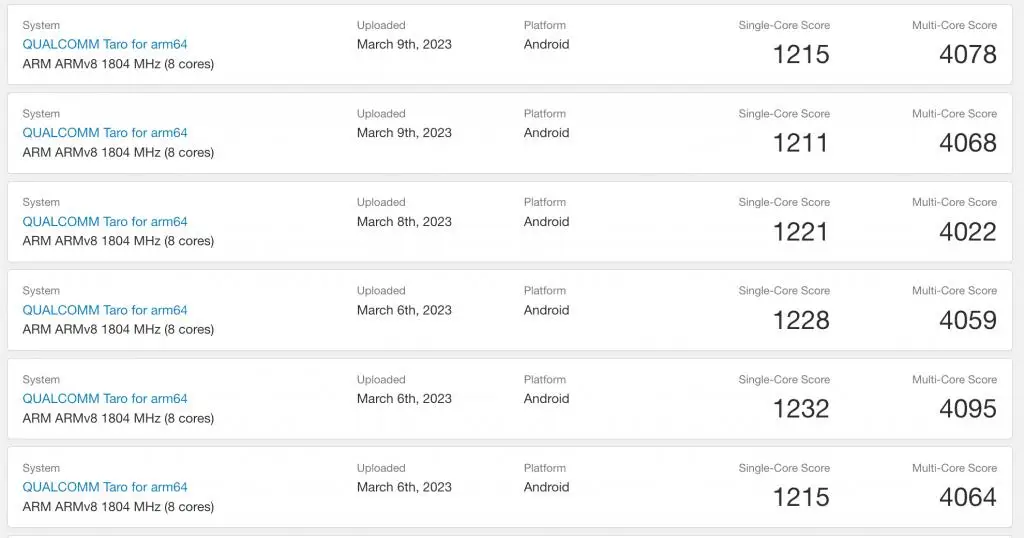1024x538 pixels.
Task: Click the 4064 multi-core score value
Action: click(968, 498)
